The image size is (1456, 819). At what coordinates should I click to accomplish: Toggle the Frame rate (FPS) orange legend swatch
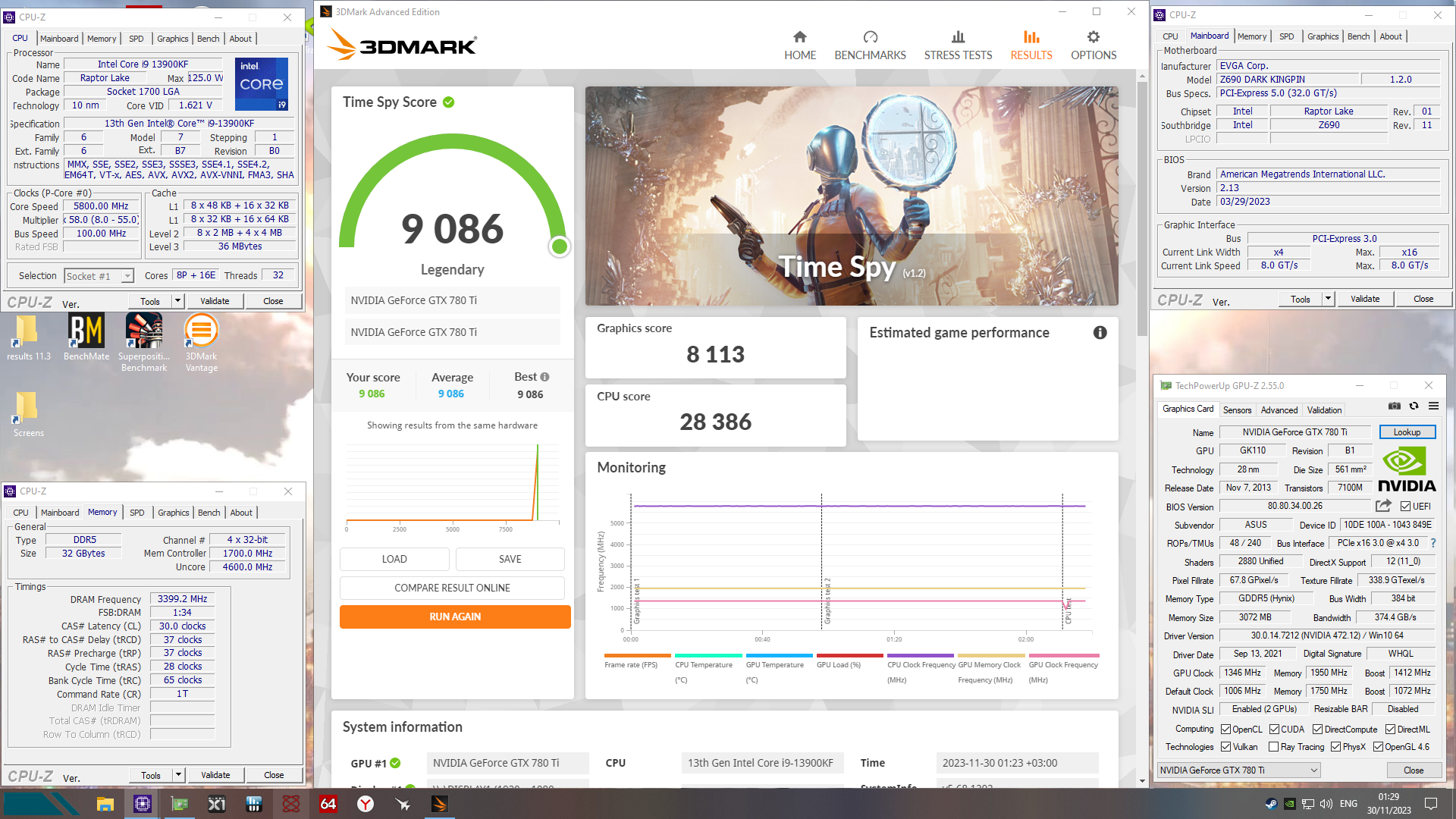[637, 655]
